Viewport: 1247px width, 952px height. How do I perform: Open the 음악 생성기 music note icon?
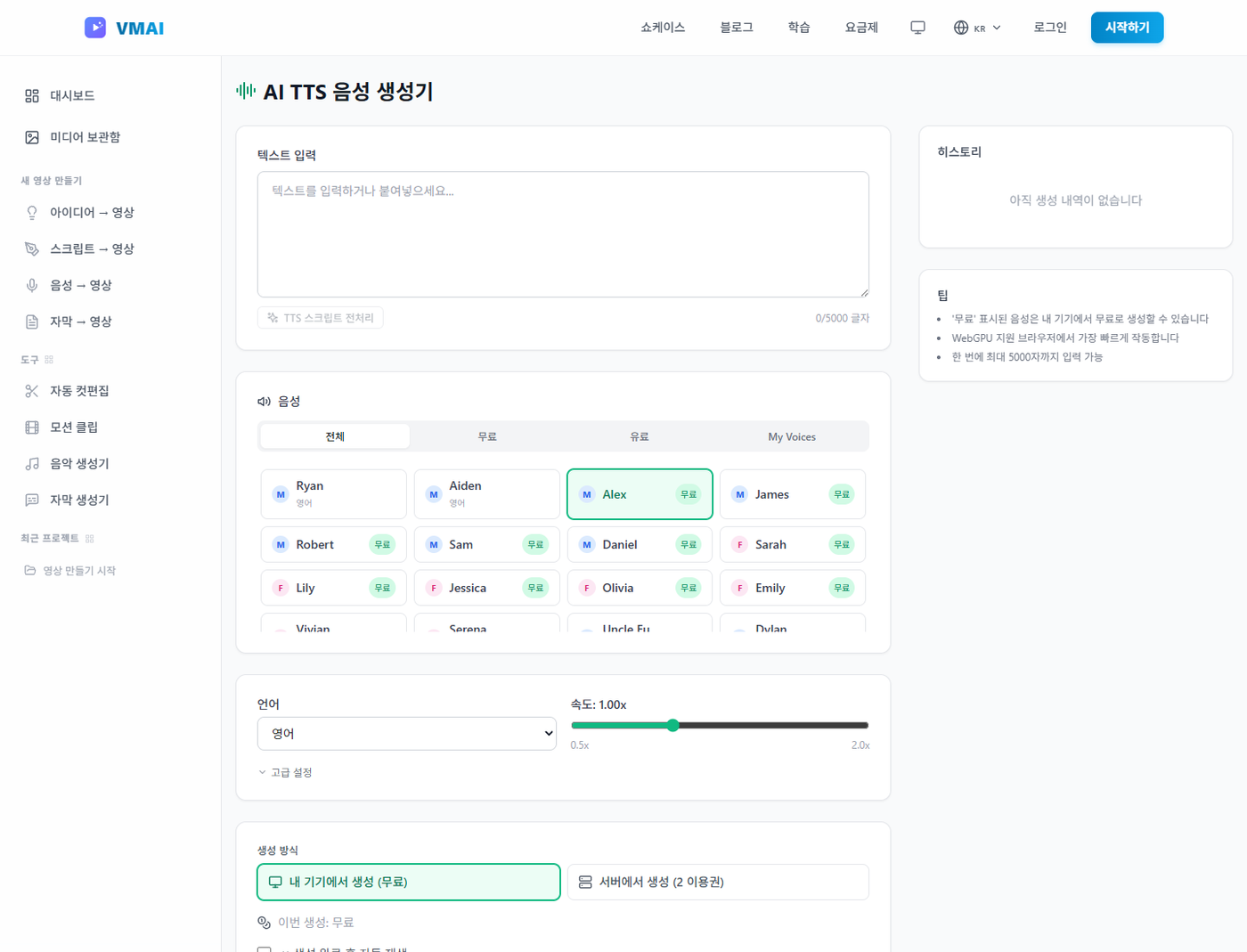(32, 464)
